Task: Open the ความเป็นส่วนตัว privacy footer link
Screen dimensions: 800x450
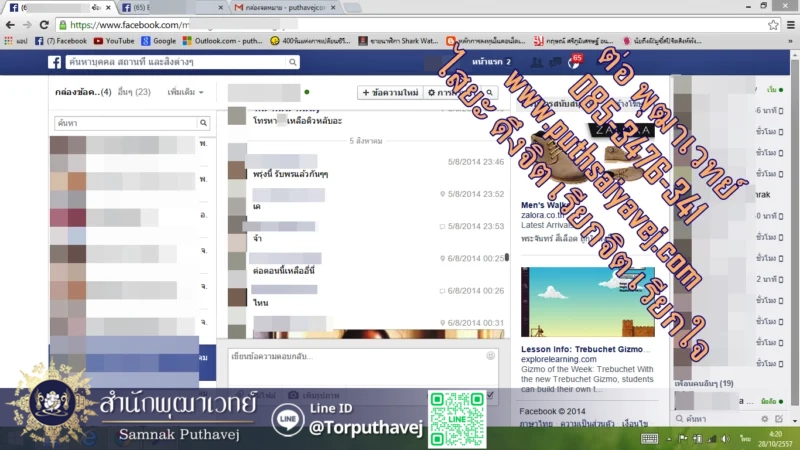Action: coord(587,423)
